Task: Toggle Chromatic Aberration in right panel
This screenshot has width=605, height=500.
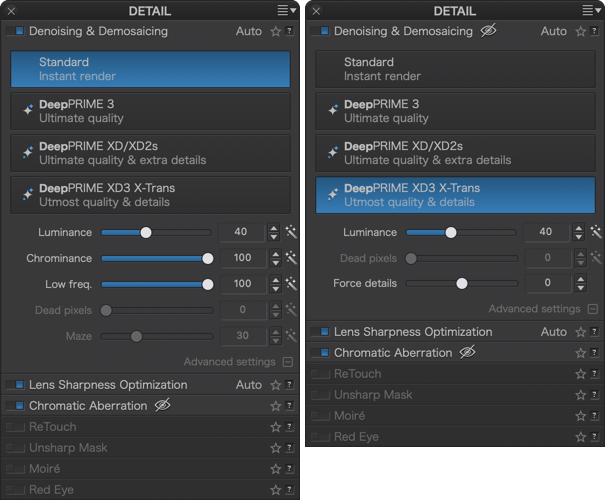Action: coord(320,353)
